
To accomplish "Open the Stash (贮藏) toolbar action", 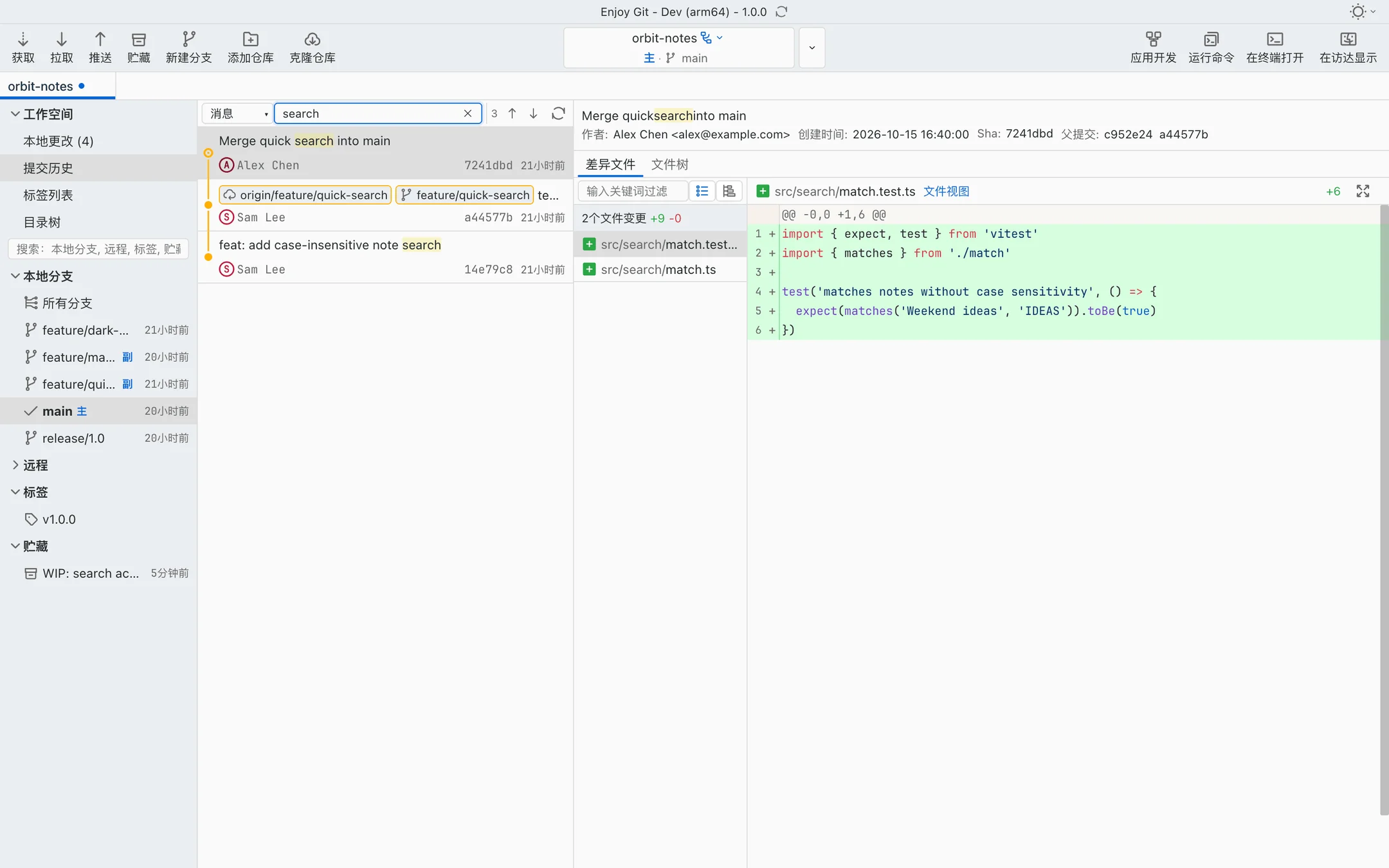I will (138, 48).
